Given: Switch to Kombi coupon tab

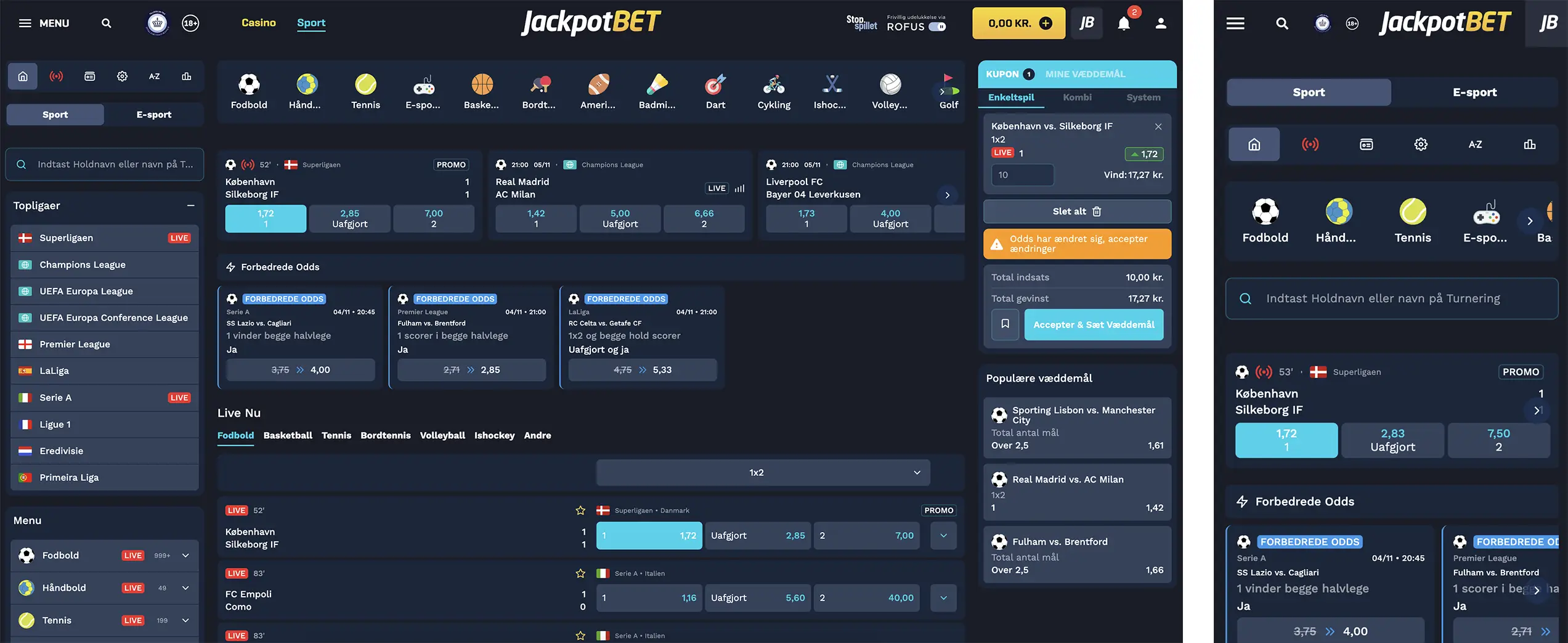Looking at the screenshot, I should pyautogui.click(x=1077, y=97).
